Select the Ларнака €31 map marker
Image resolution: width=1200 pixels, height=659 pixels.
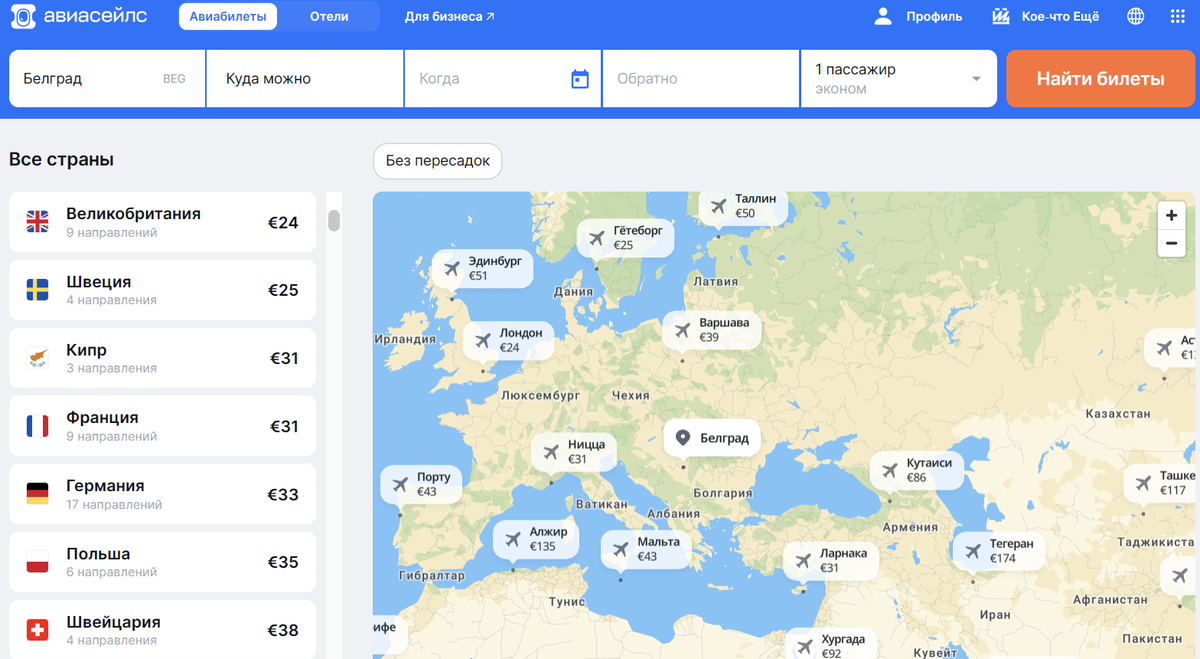coord(831,560)
